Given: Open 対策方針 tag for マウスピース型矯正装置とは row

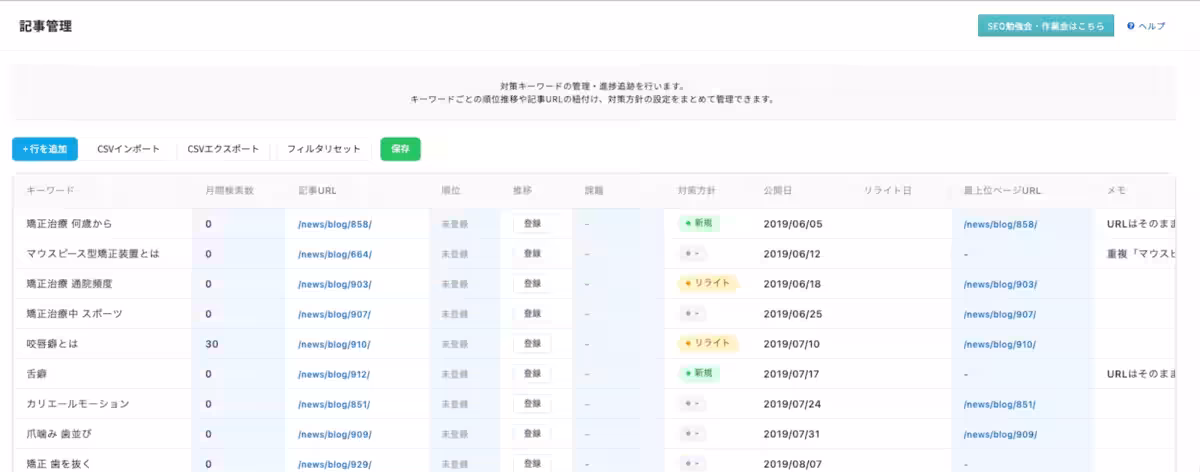Looking at the screenshot, I should click(x=691, y=254).
